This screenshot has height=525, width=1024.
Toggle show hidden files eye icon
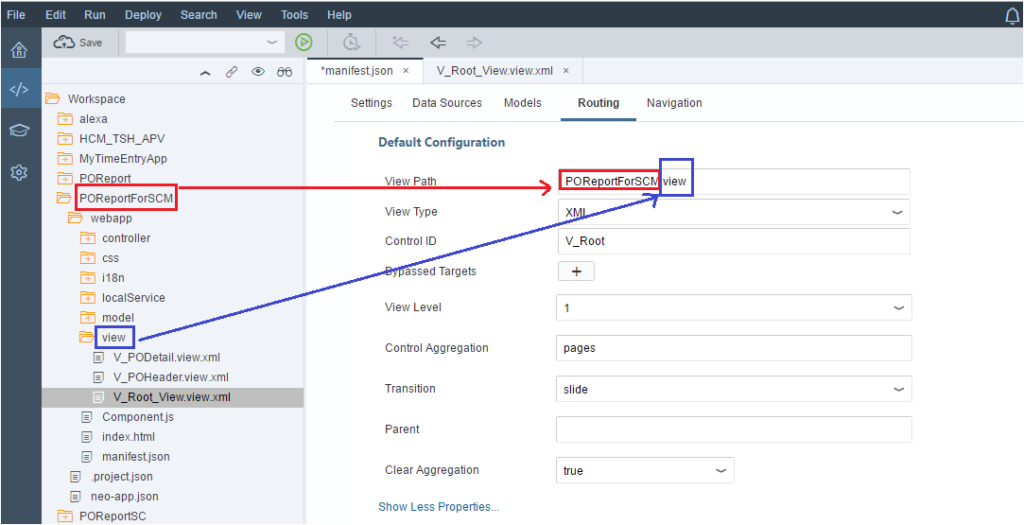point(258,72)
